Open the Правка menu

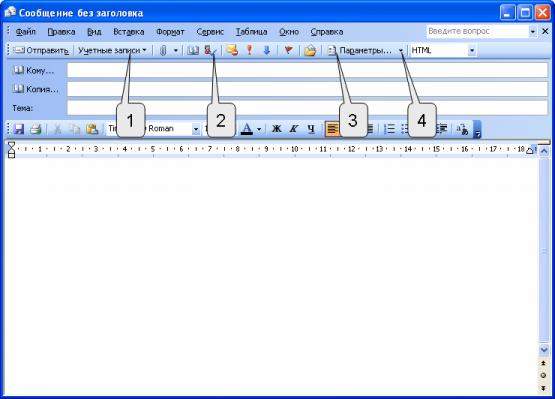coord(61,32)
